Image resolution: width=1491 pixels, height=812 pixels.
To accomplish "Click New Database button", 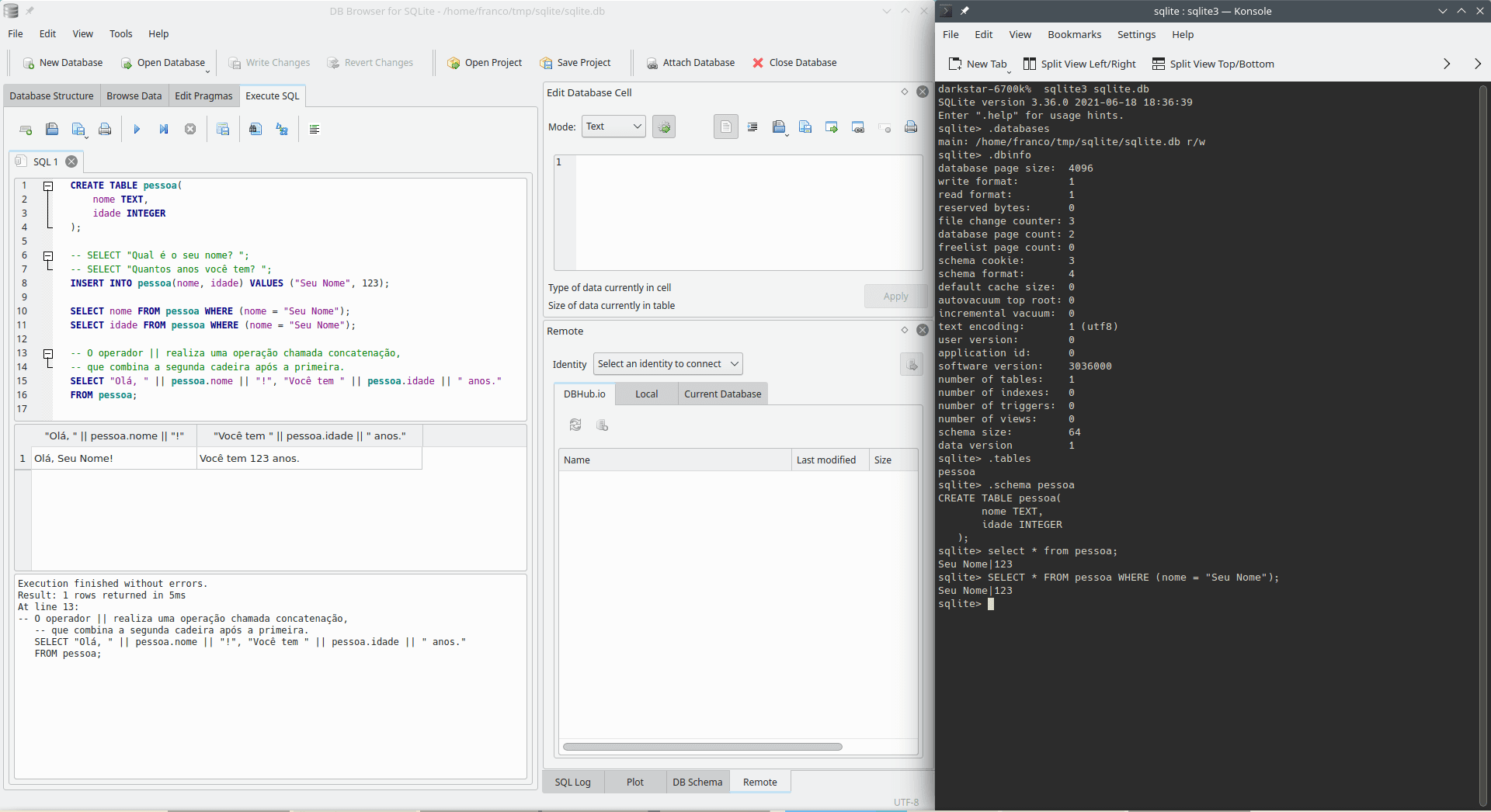I will [x=63, y=63].
